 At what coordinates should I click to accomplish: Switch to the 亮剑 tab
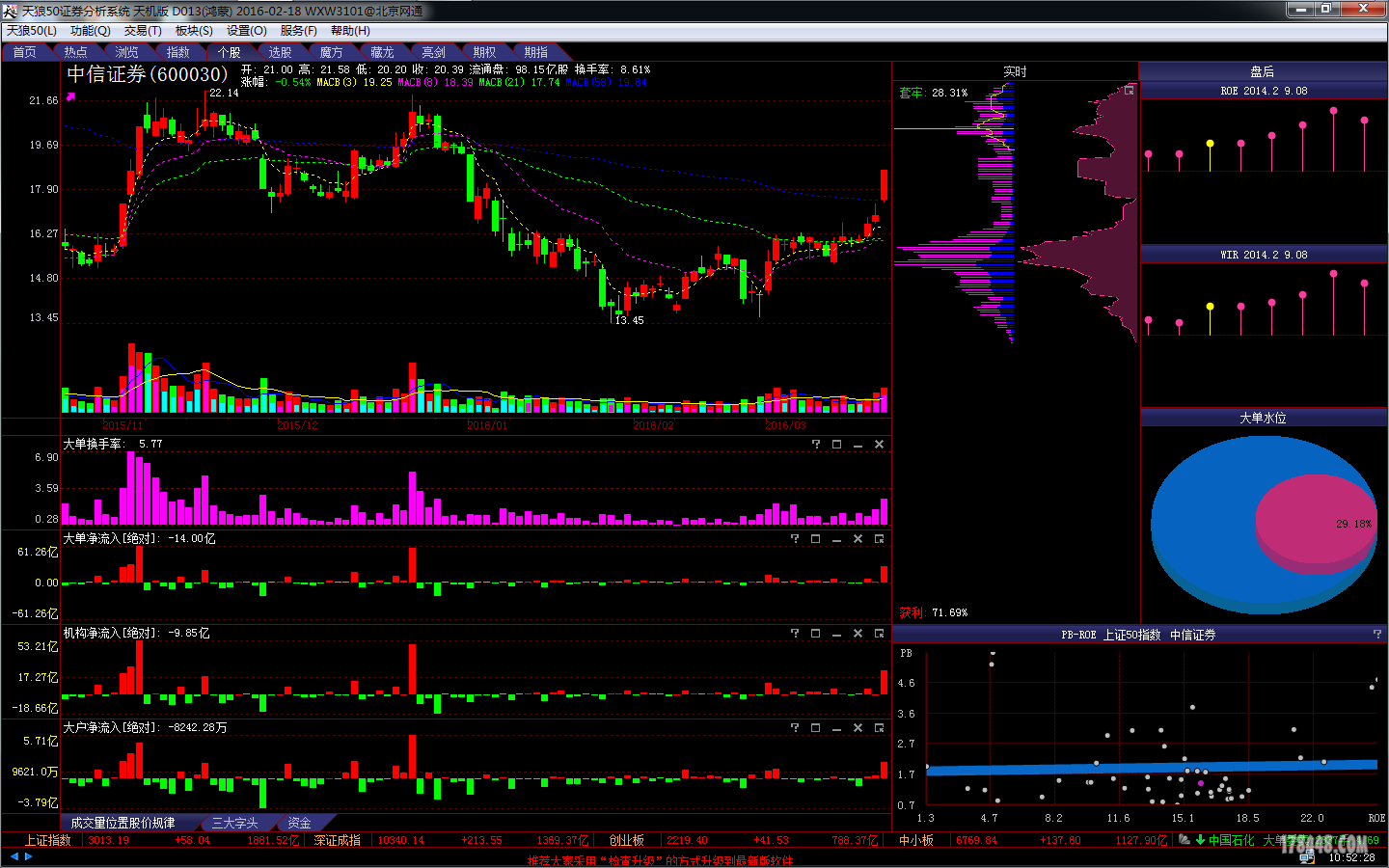434,52
